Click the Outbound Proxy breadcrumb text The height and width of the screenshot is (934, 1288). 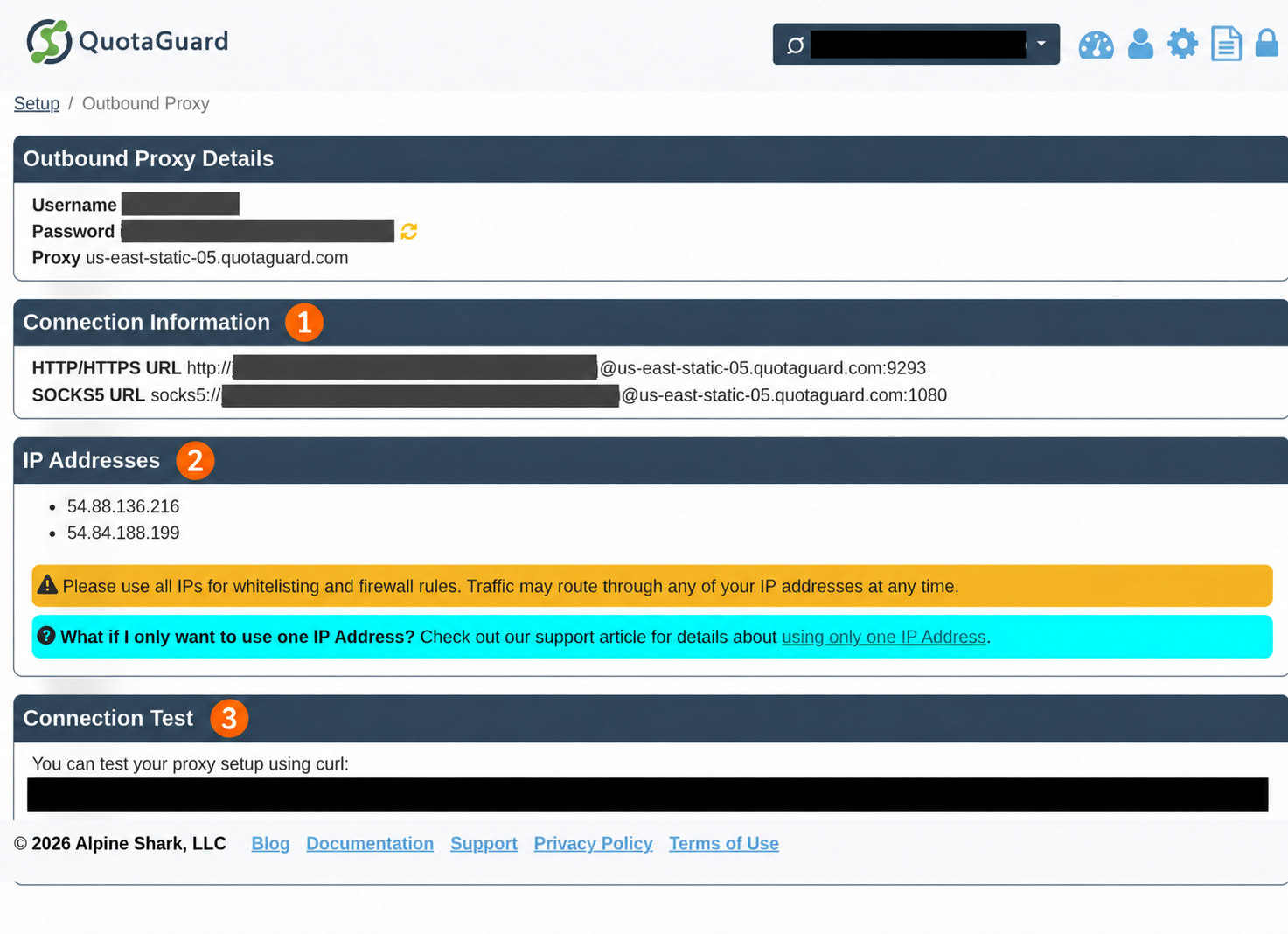(146, 103)
